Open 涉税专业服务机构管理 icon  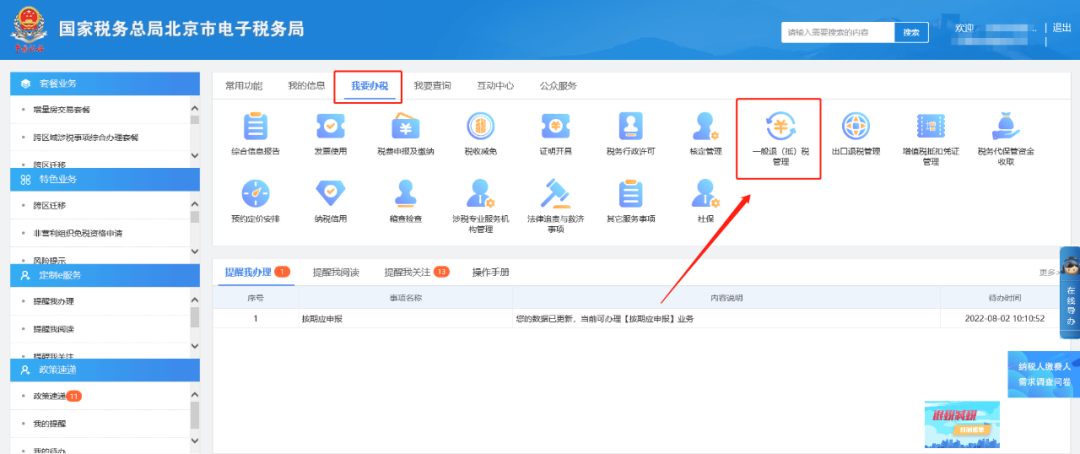tap(480, 194)
